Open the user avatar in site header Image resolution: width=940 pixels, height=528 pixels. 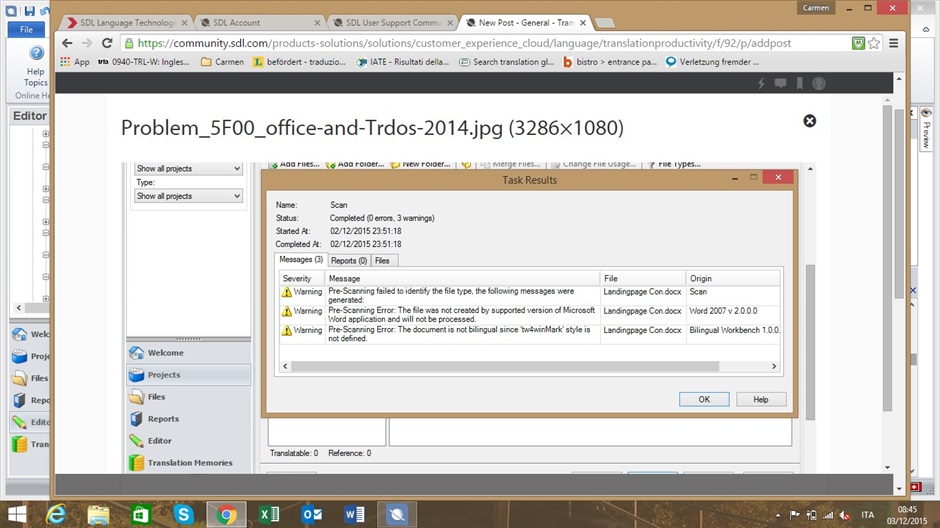(819, 83)
